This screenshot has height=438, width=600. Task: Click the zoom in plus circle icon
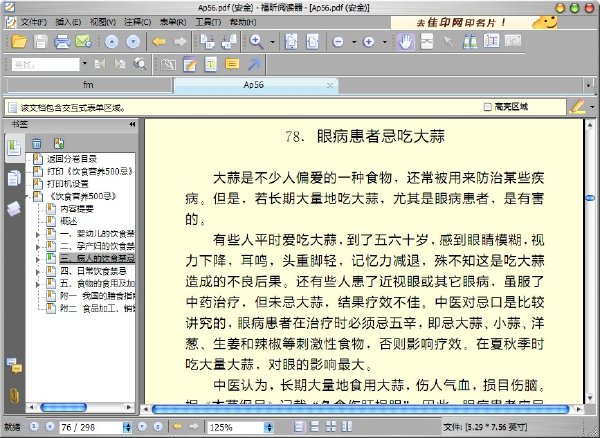[368, 42]
